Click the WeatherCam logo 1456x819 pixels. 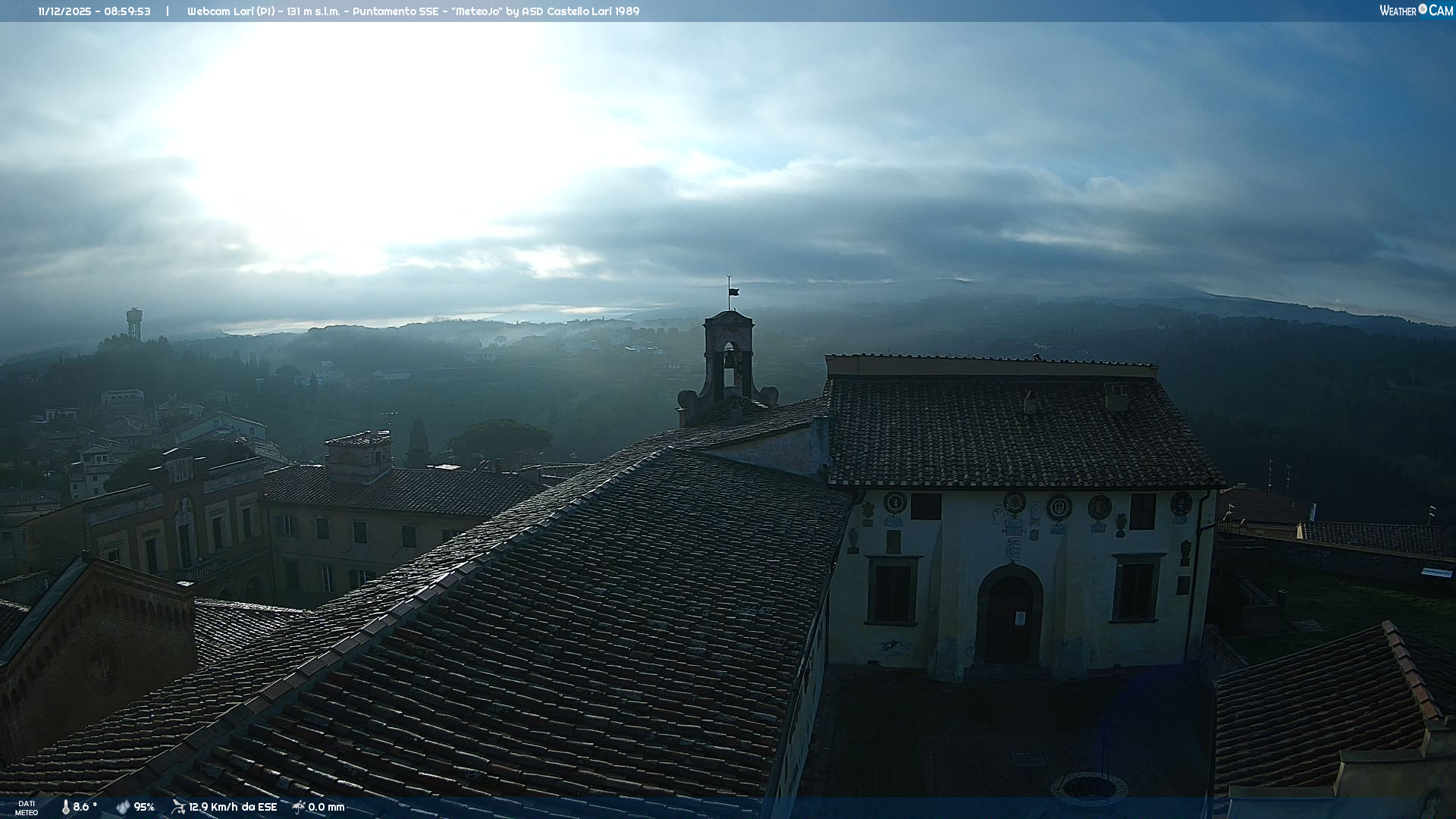(x=1416, y=11)
